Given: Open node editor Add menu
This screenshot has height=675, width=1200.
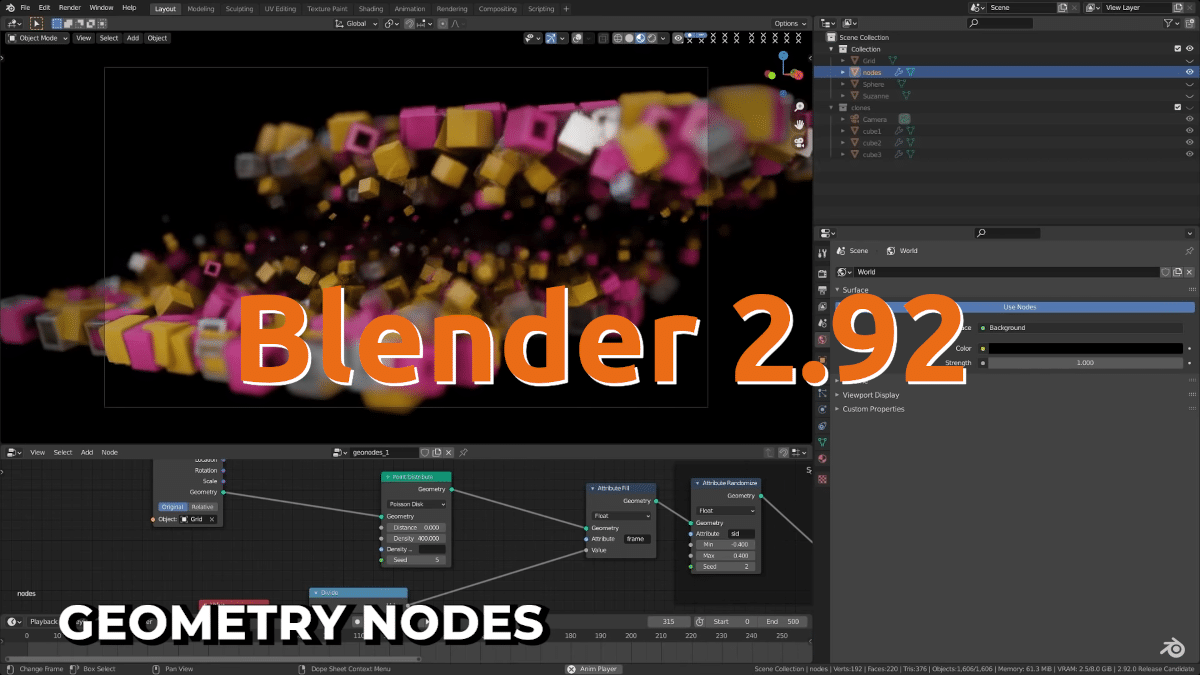Looking at the screenshot, I should pyautogui.click(x=87, y=452).
